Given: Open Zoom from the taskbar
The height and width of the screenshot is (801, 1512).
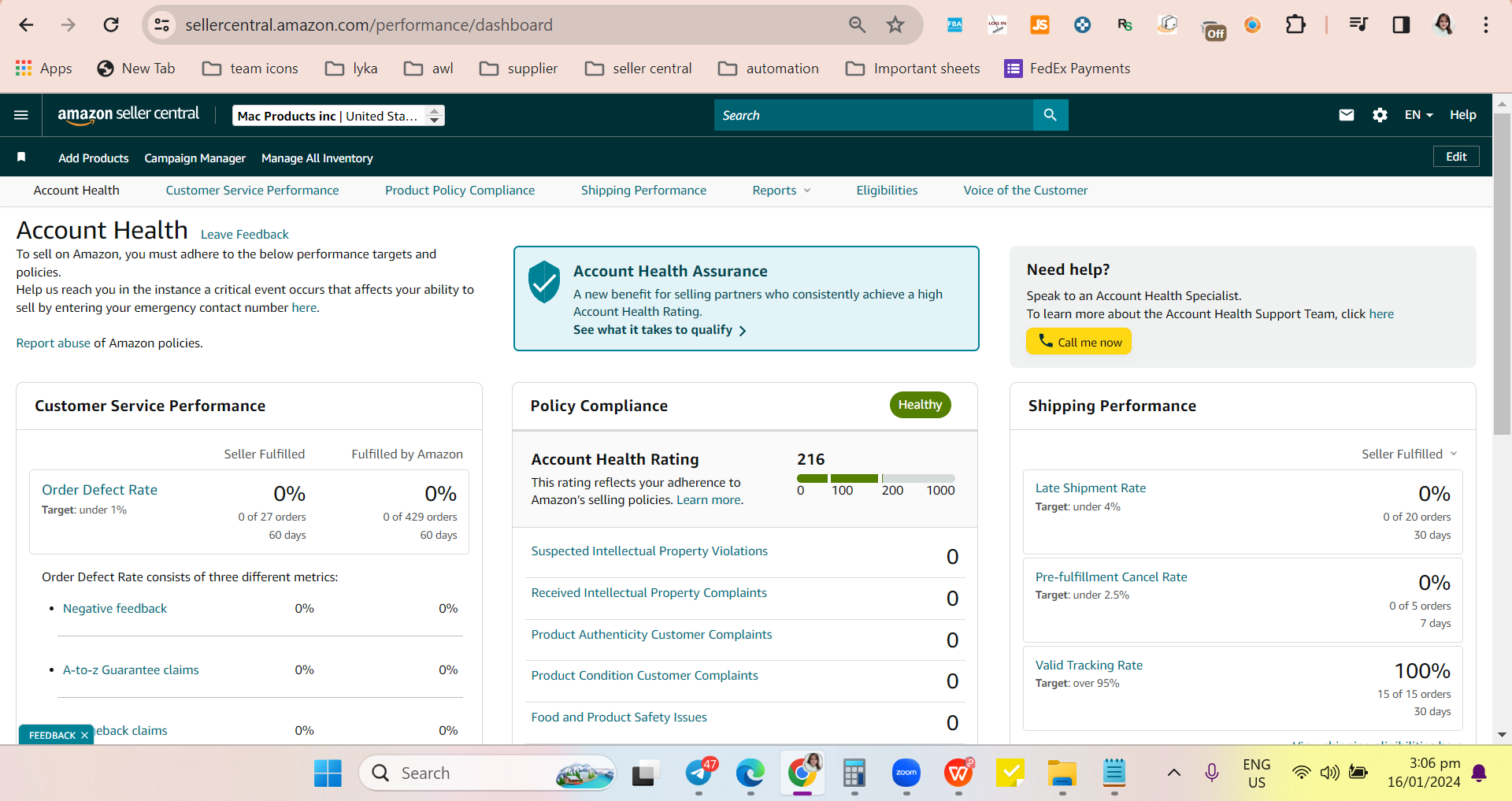Looking at the screenshot, I should 906,773.
